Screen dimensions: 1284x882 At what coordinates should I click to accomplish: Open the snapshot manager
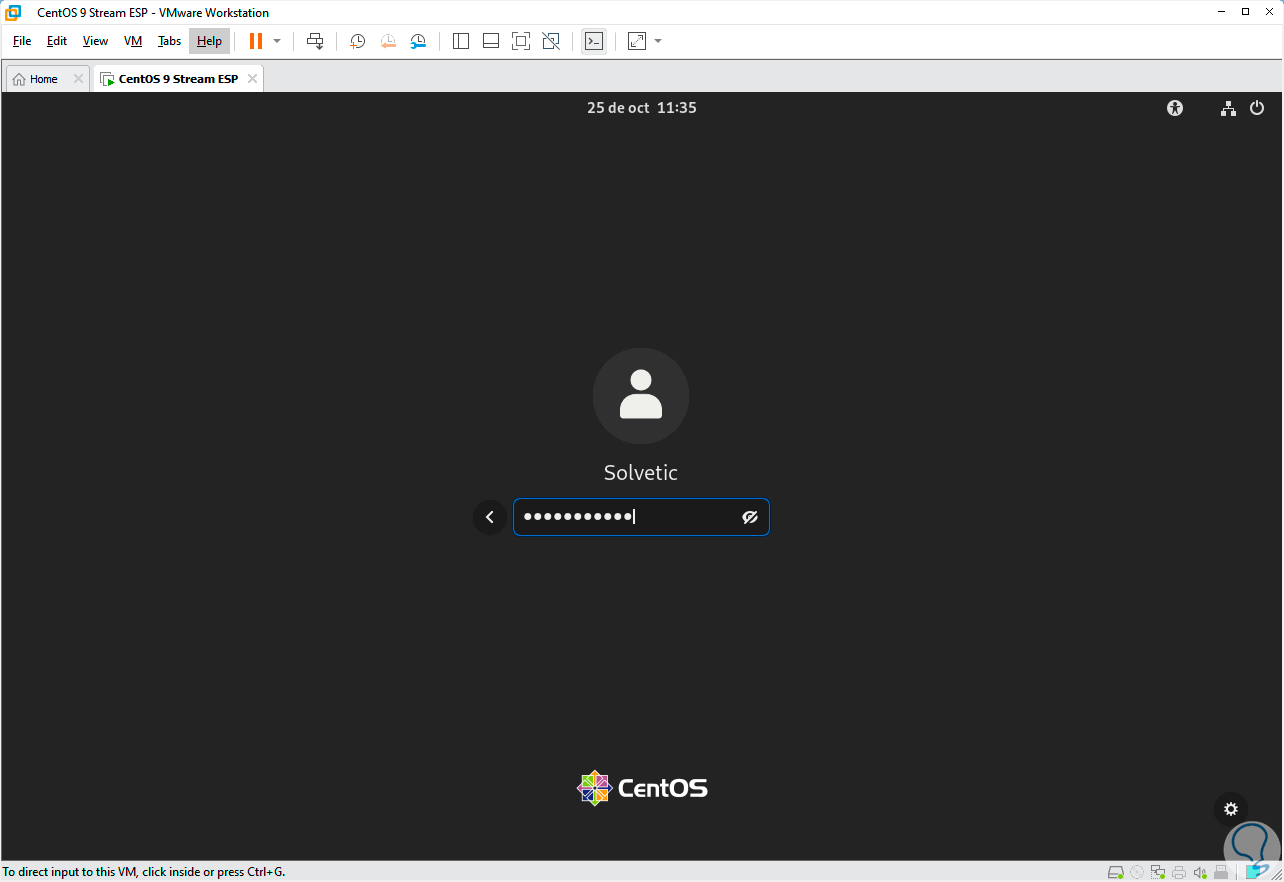(x=419, y=41)
